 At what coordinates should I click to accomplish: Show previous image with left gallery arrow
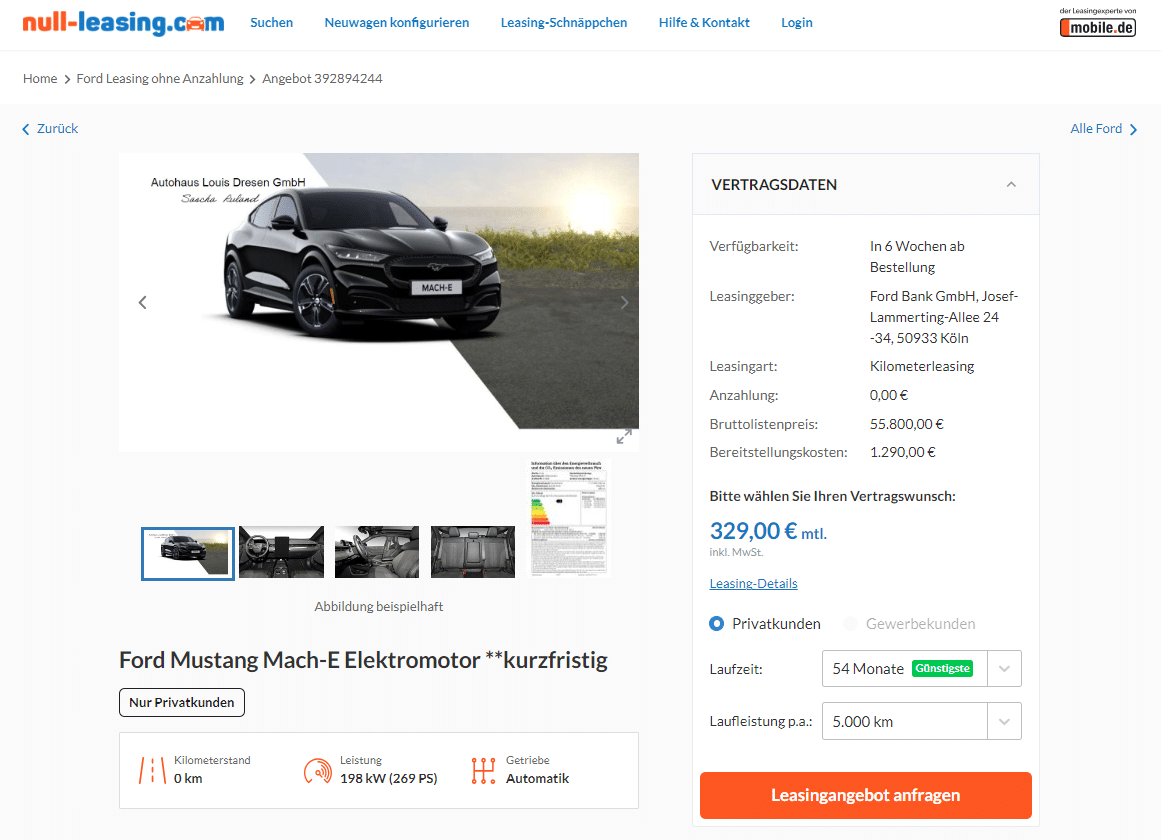pos(142,302)
